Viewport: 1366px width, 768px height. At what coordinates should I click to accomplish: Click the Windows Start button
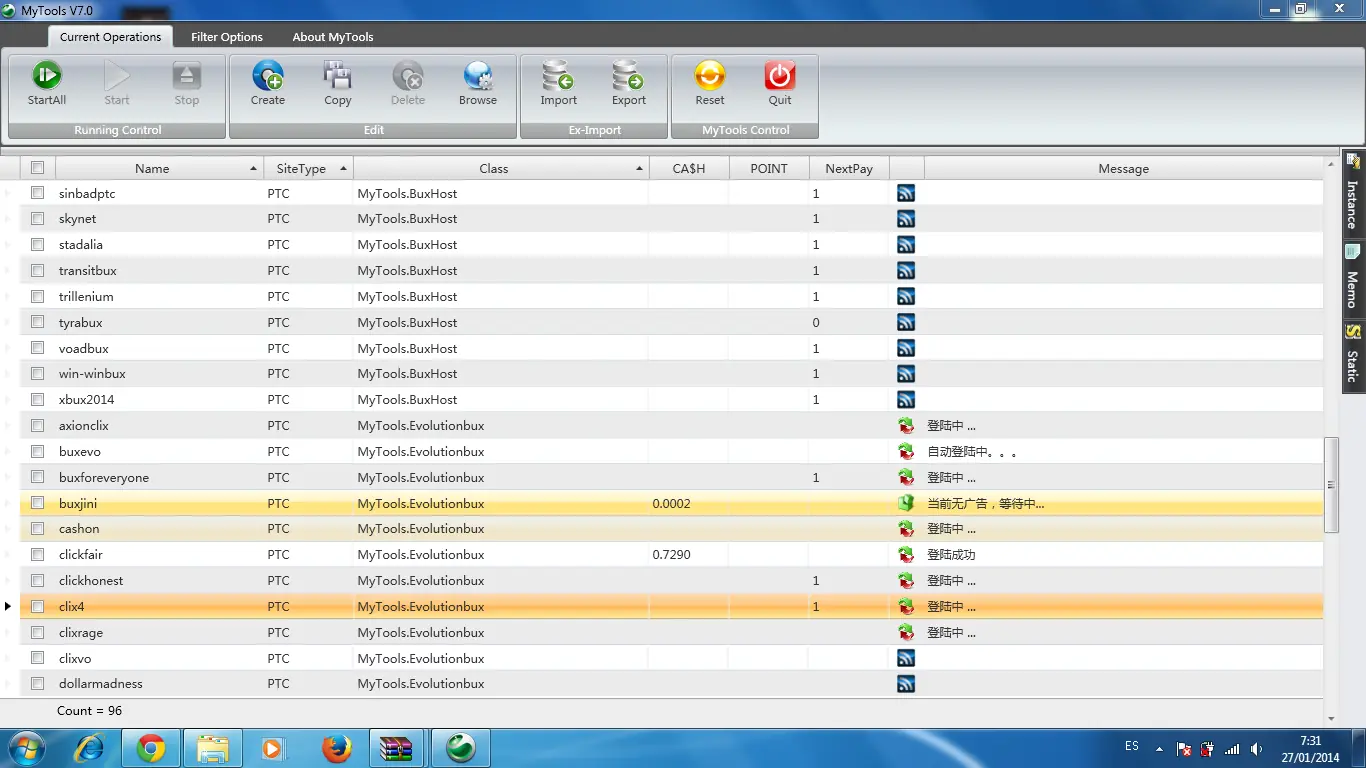[x=27, y=748]
